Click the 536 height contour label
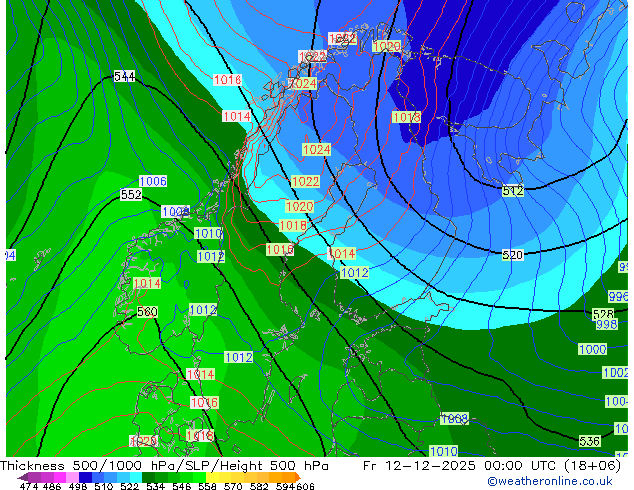Screen dimensions: 634x490 pyautogui.click(x=590, y=441)
